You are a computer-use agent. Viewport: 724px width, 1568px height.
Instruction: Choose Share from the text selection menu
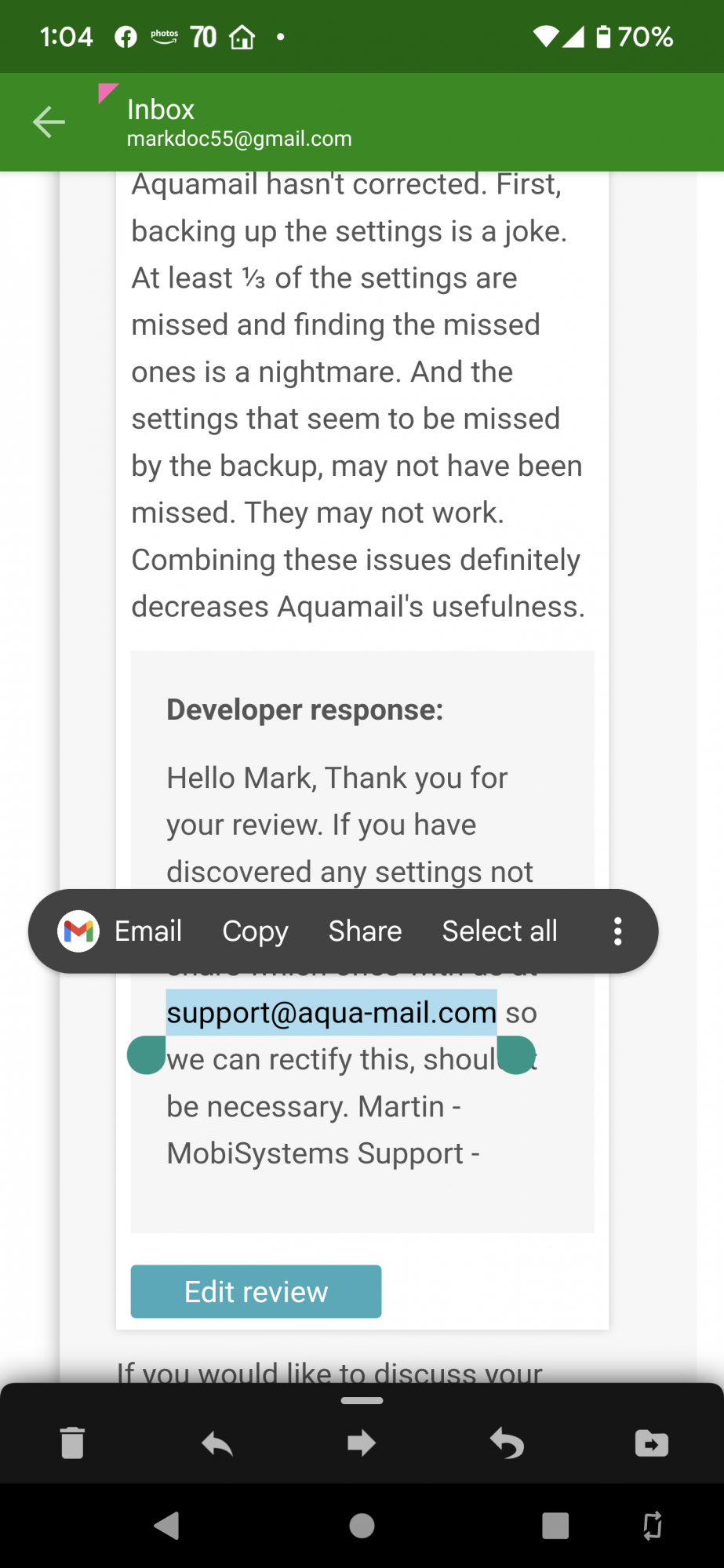coord(365,931)
